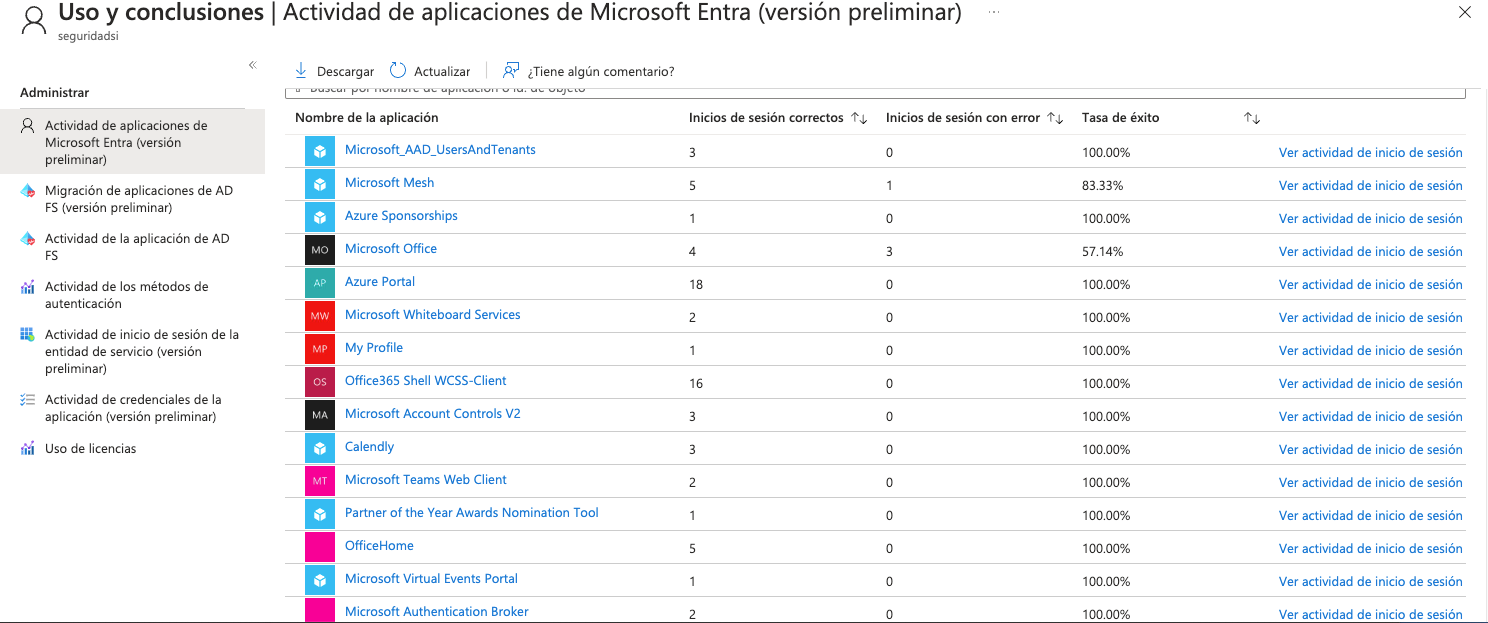This screenshot has height=623, width=1488.
Task: Click the Microsoft Teams MT app icon
Action: (320, 481)
